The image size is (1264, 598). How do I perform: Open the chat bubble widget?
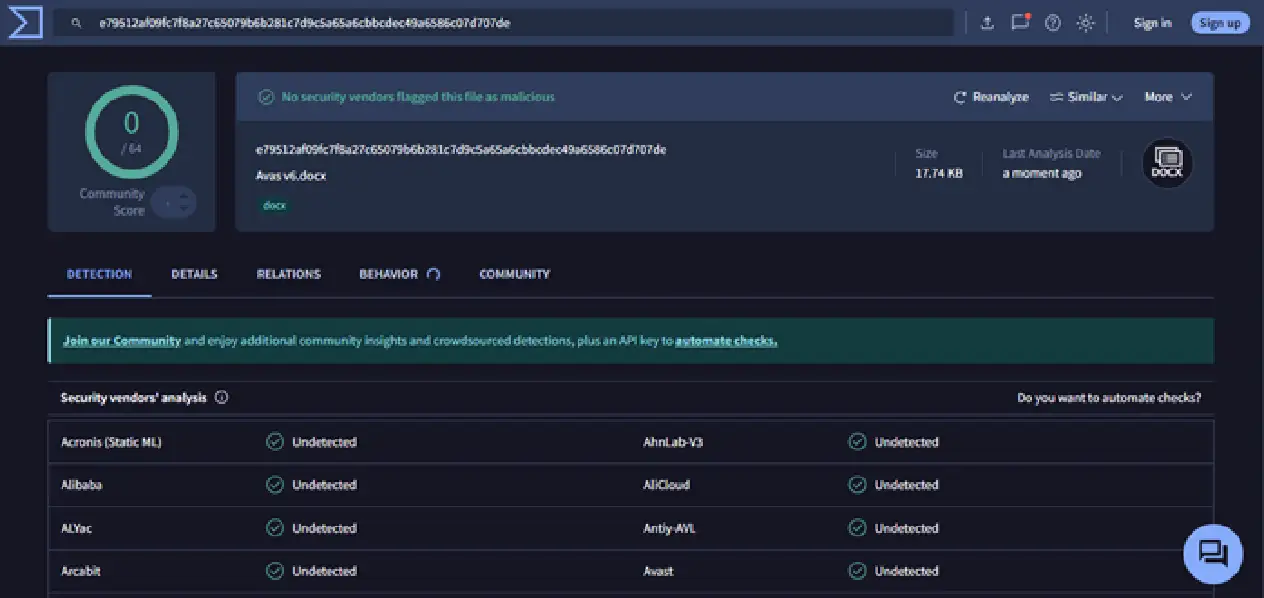1213,553
